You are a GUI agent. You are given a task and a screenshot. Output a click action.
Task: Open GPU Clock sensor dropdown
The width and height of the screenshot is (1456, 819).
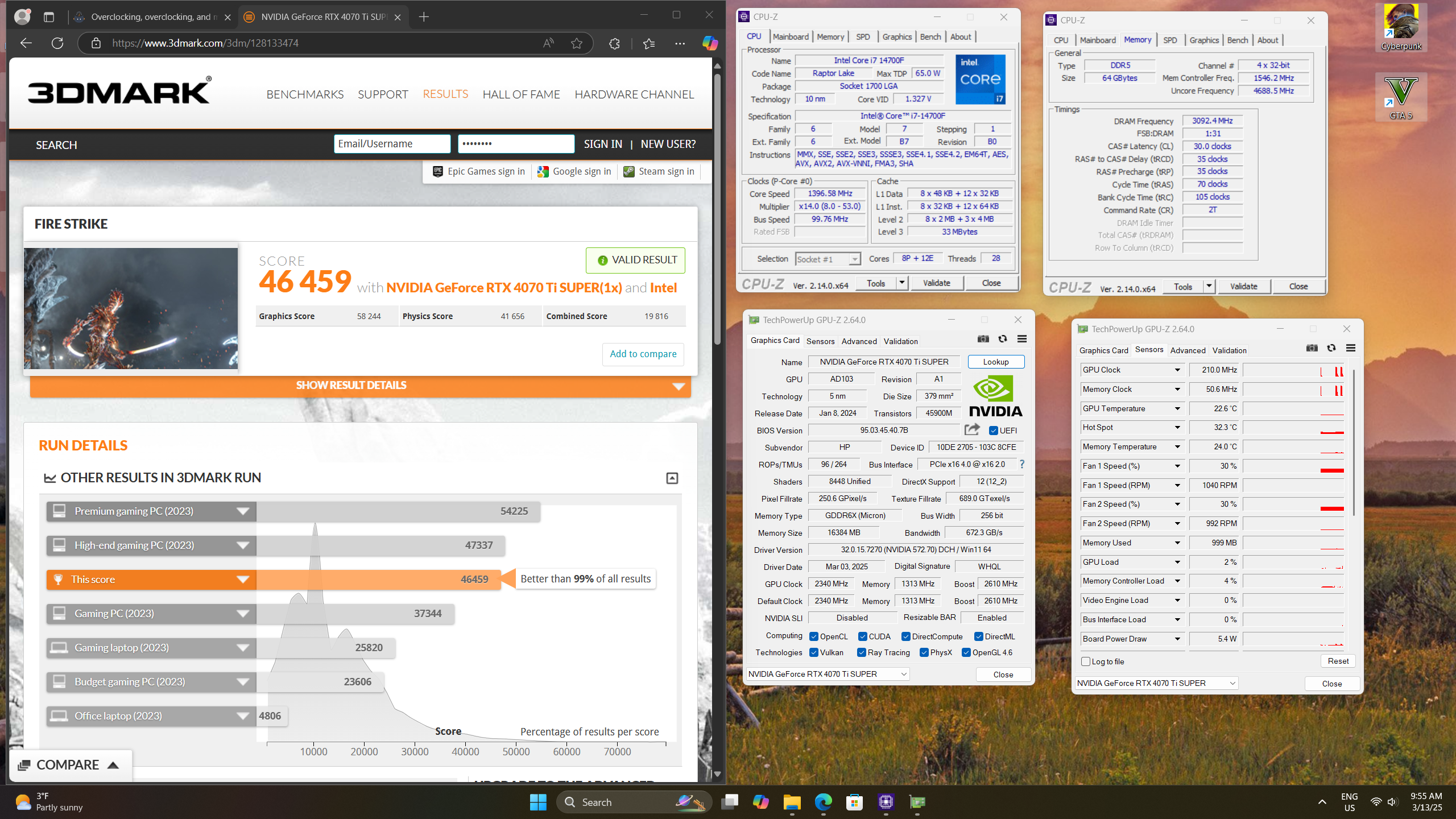pyautogui.click(x=1177, y=370)
